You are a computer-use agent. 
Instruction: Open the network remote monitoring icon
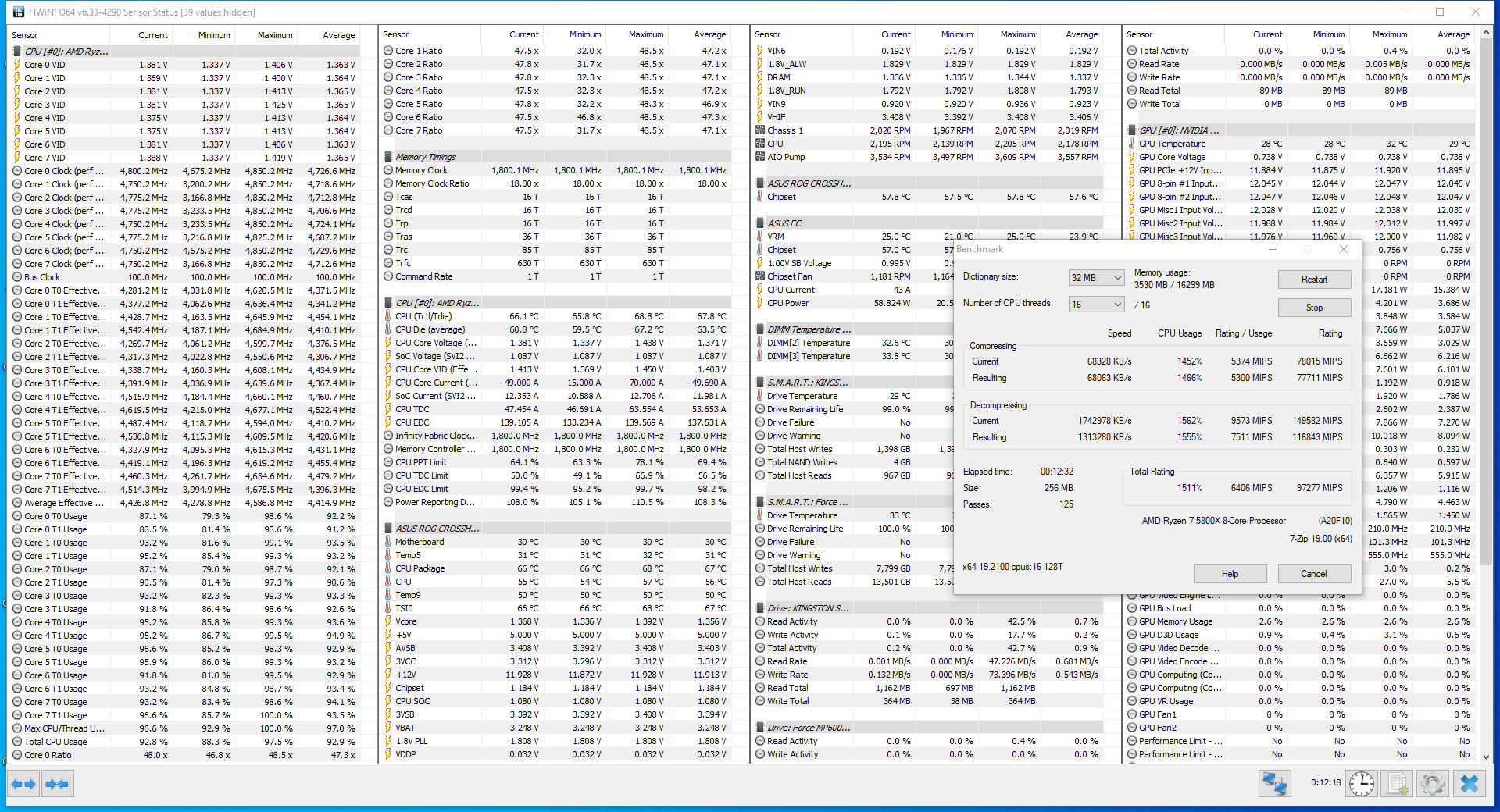(x=1275, y=784)
